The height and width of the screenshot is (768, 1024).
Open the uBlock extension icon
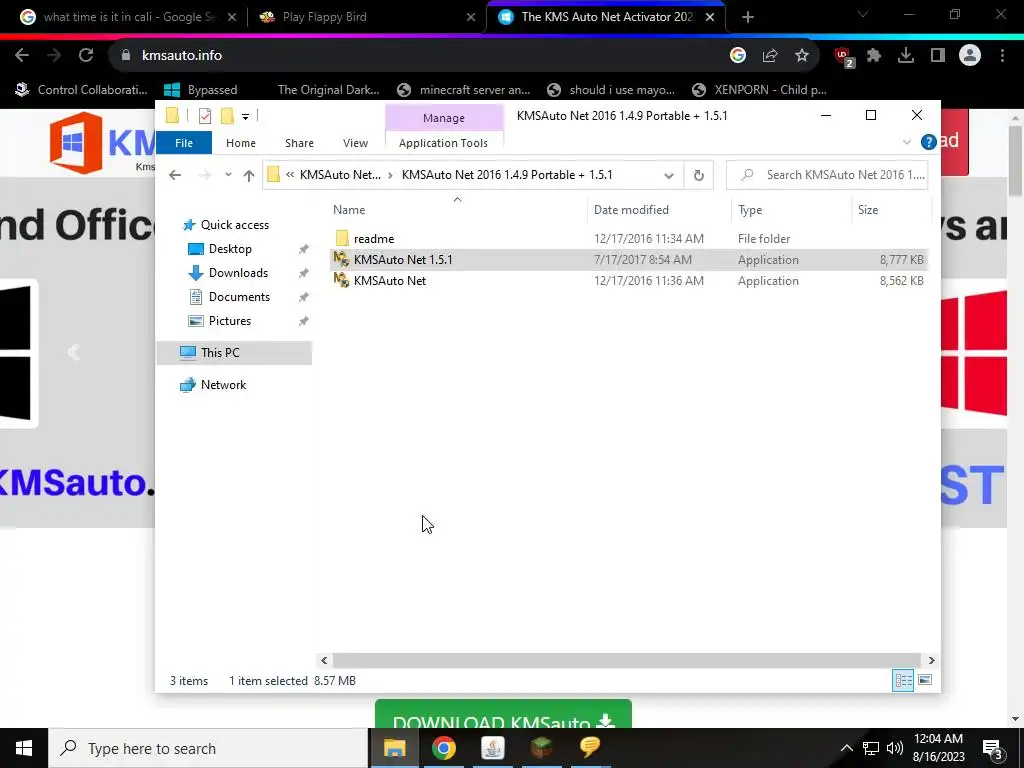point(843,57)
